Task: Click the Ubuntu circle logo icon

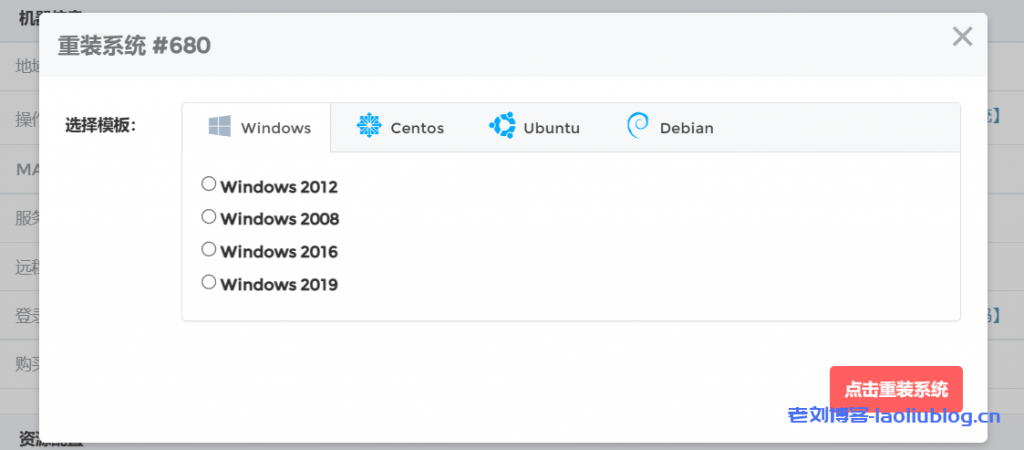Action: click(x=502, y=127)
